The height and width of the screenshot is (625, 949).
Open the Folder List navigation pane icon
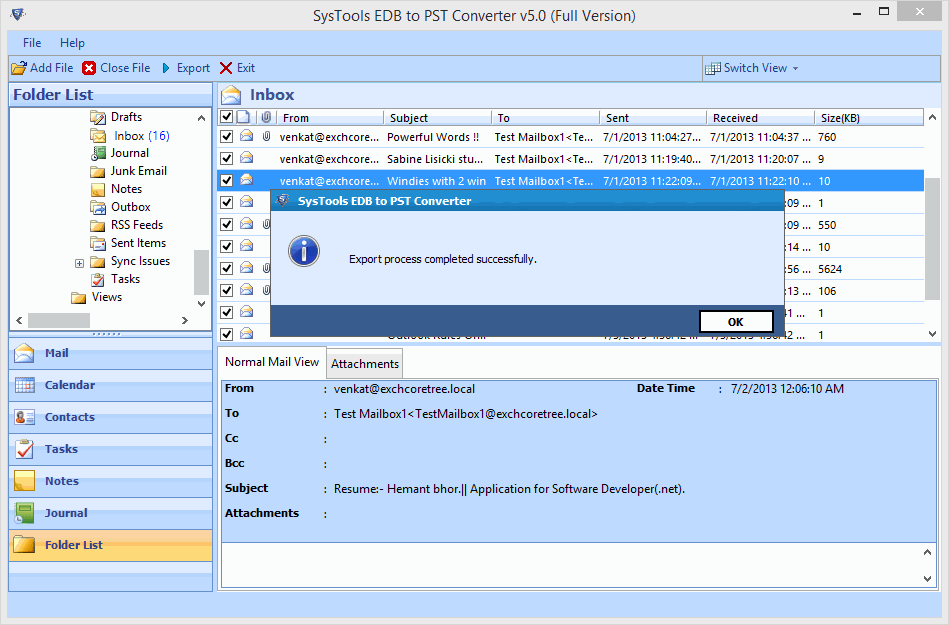24,545
